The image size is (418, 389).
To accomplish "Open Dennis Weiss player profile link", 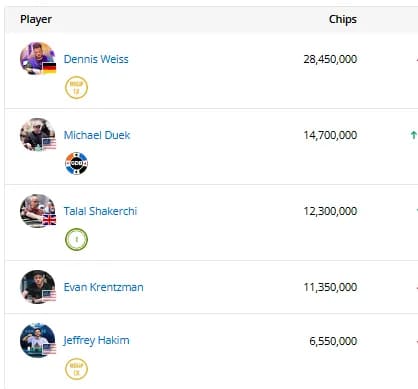I will [96, 59].
